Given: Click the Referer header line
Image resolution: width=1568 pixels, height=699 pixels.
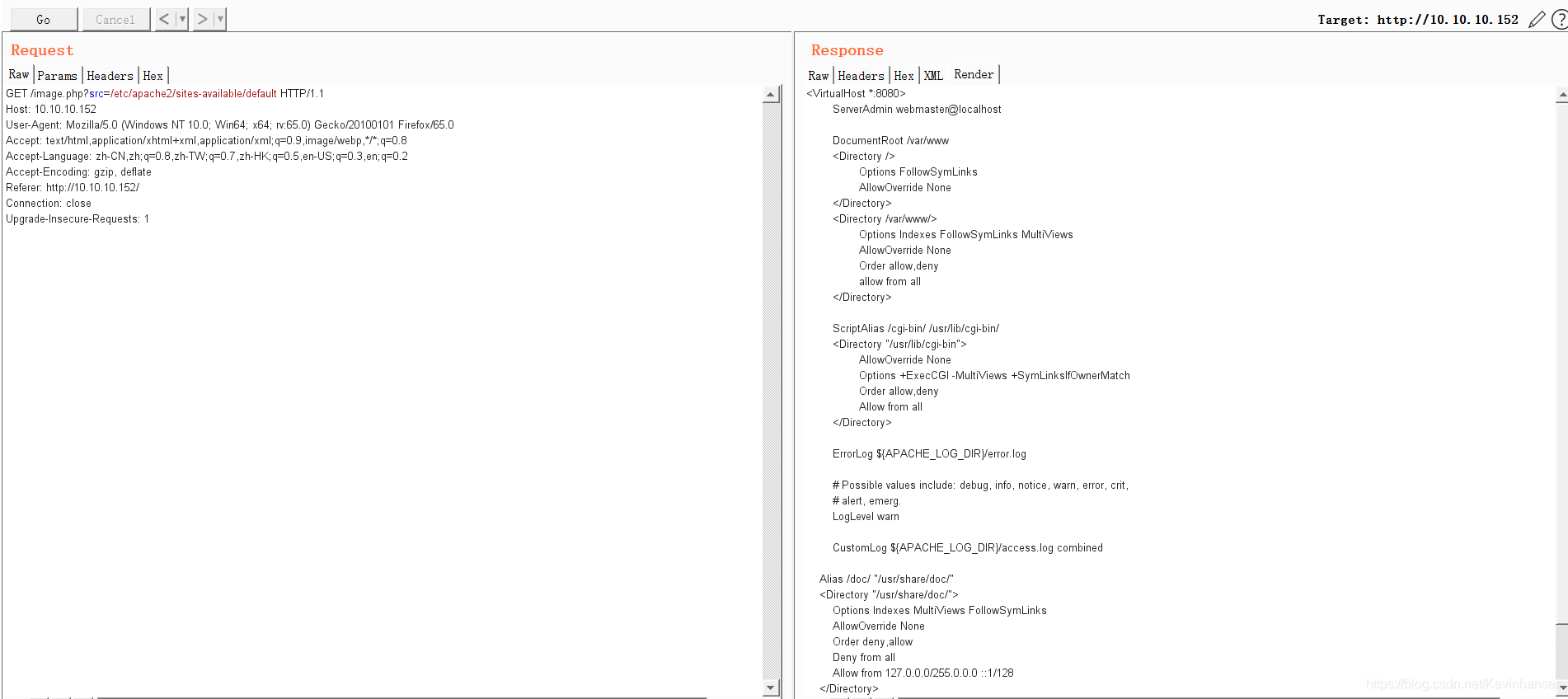Looking at the screenshot, I should 73,187.
